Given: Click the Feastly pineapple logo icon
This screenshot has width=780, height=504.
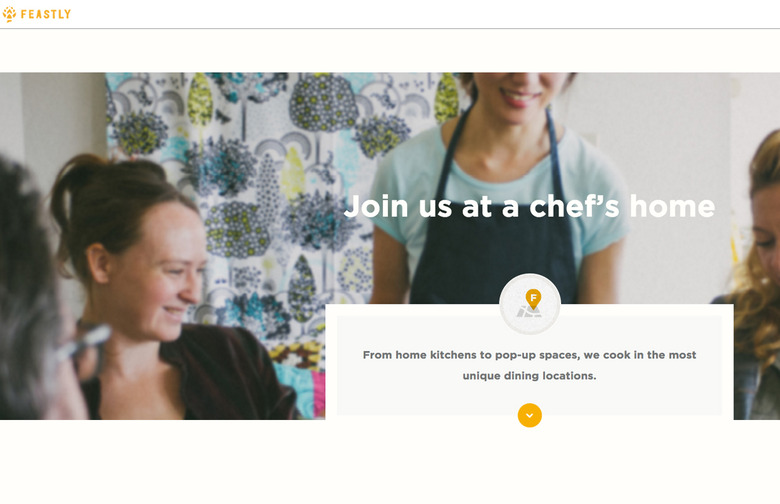Looking at the screenshot, I should click(9, 14).
